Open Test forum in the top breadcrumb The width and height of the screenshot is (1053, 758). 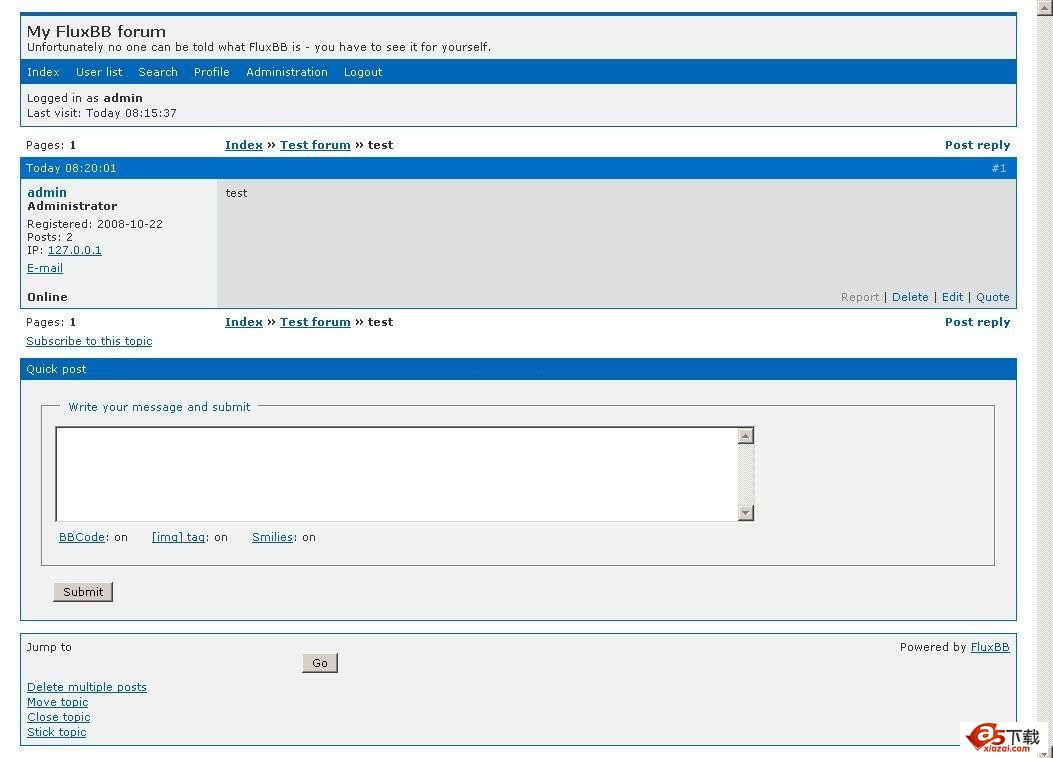315,145
